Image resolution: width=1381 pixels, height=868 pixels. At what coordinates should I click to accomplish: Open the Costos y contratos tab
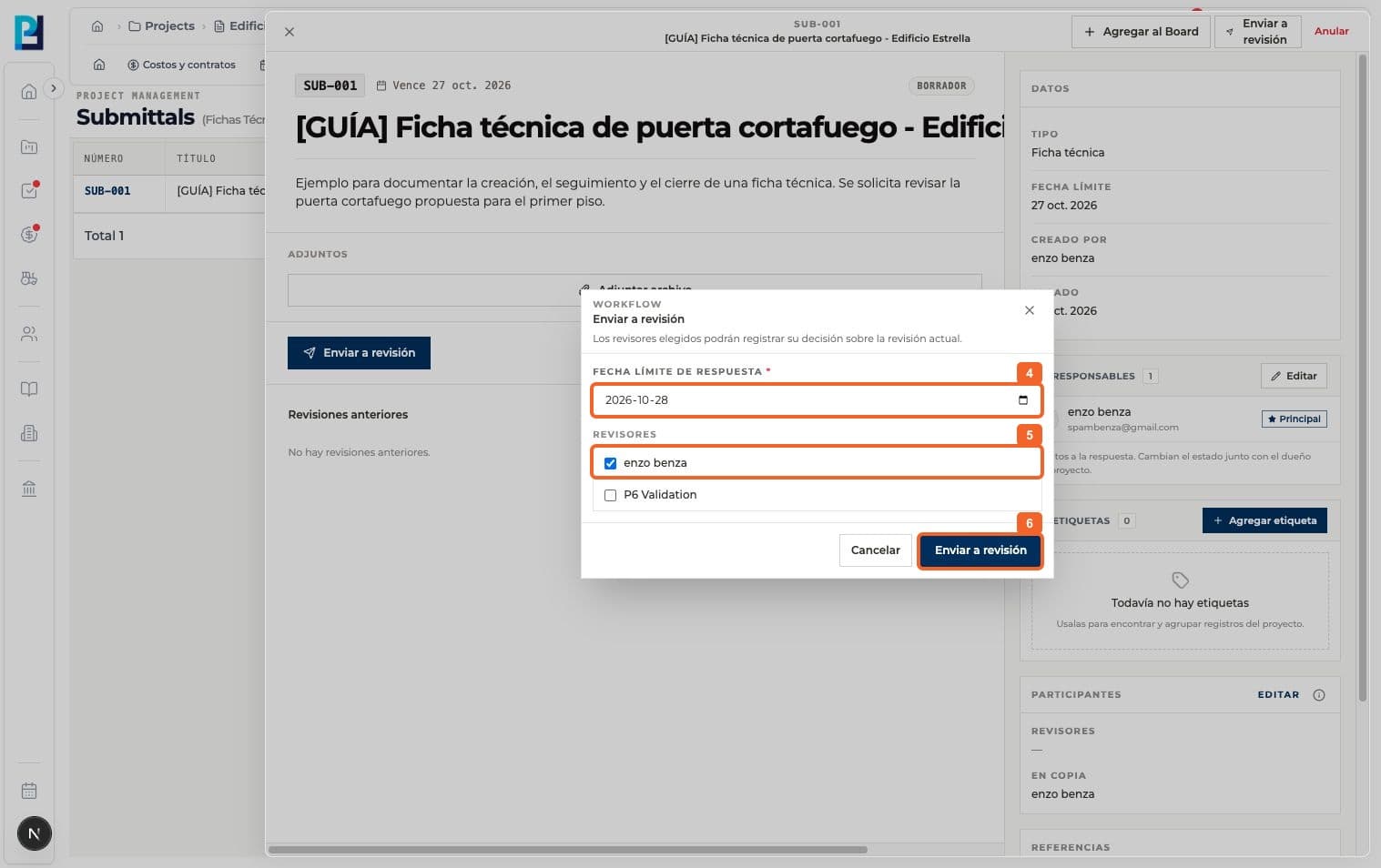[181, 65]
